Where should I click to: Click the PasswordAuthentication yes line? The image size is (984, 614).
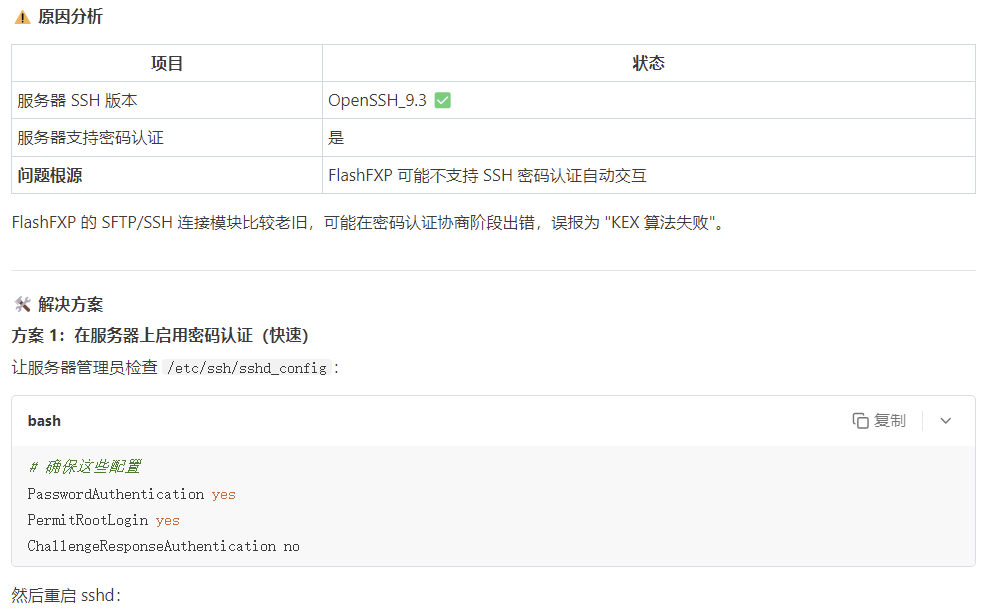tap(132, 495)
